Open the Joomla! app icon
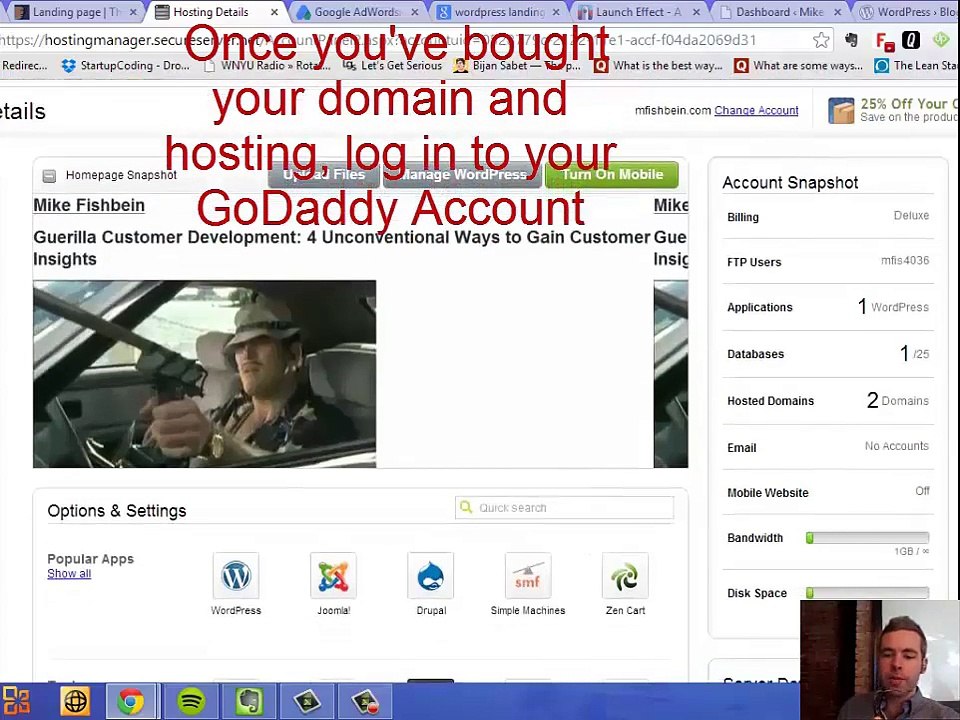The height and width of the screenshot is (720, 960). (x=333, y=576)
